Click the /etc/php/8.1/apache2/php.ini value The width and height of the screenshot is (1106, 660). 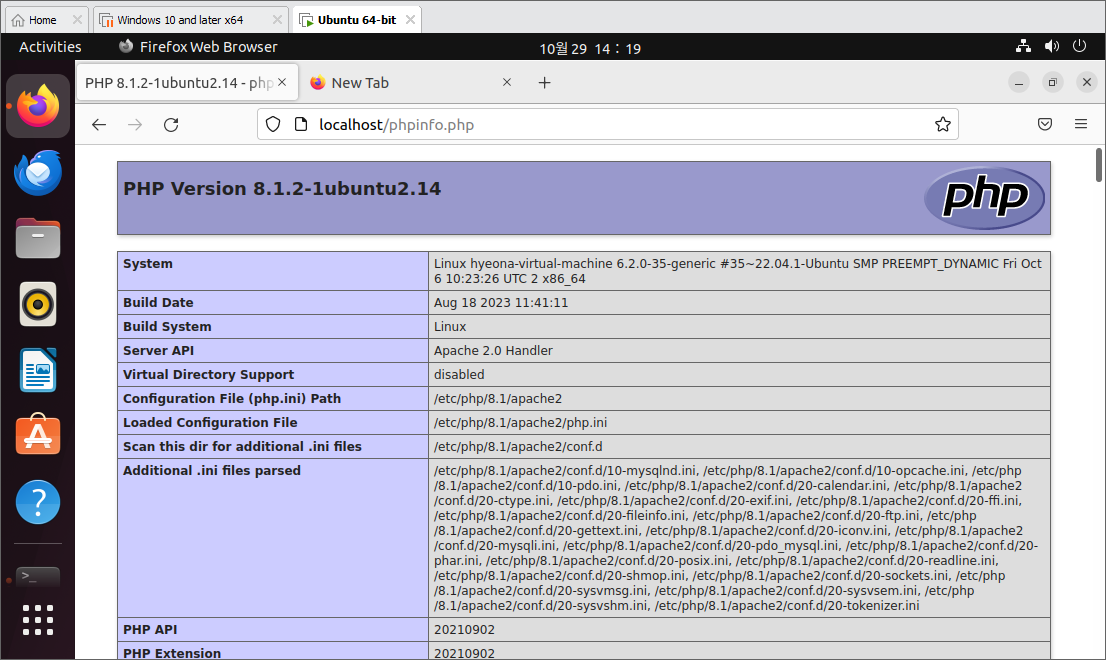521,422
